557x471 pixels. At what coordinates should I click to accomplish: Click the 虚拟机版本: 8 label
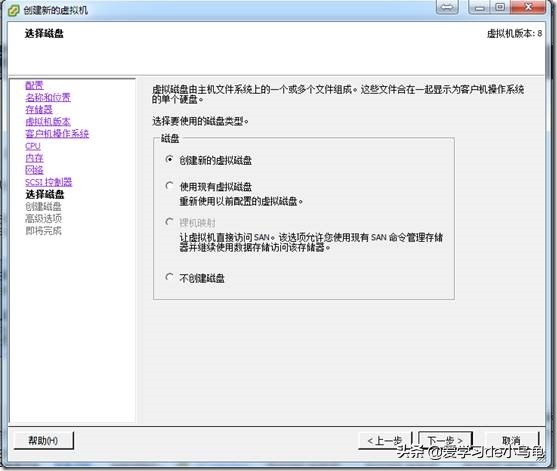coord(514,34)
